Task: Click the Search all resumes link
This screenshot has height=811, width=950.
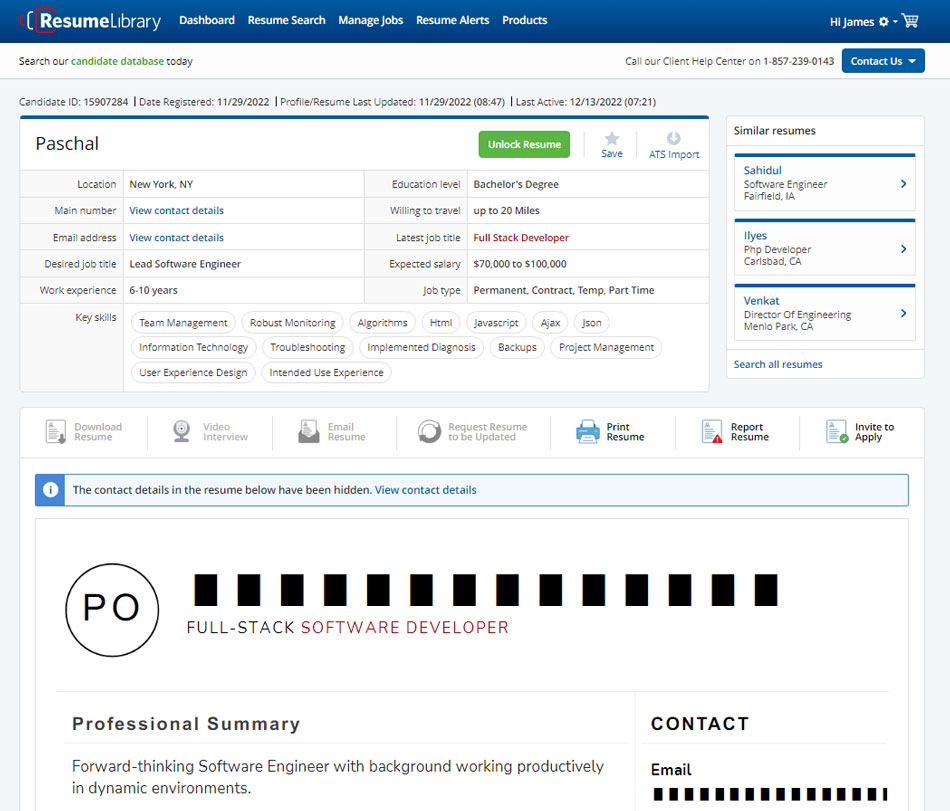Action: 778,364
